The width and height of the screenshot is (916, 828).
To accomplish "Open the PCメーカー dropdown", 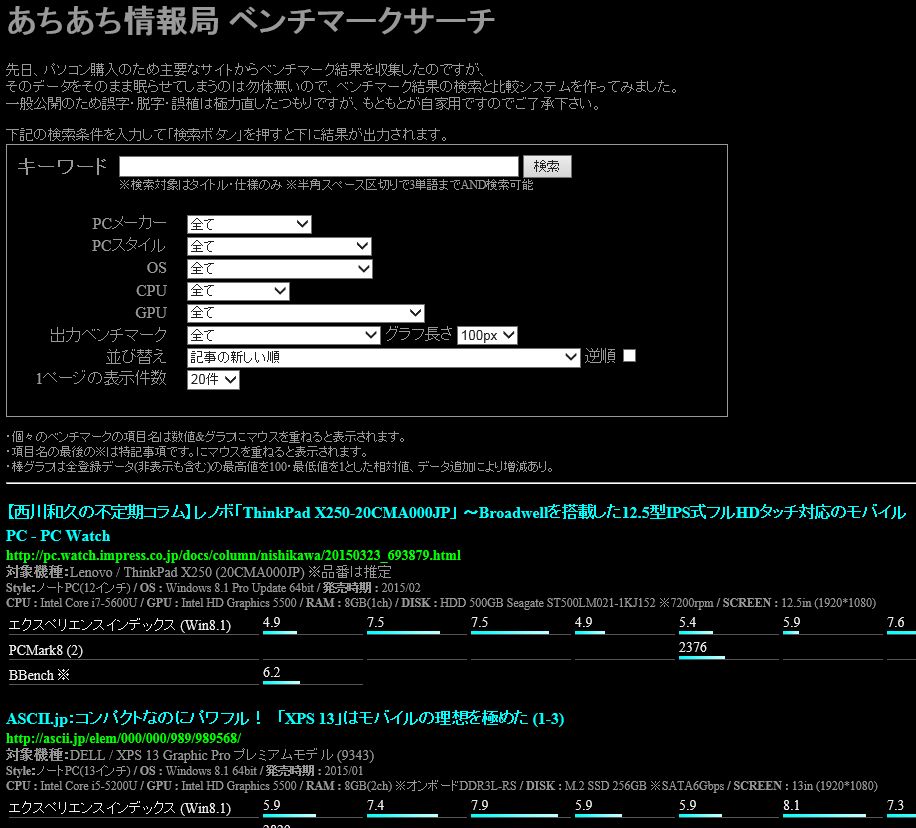I will tap(249, 225).
